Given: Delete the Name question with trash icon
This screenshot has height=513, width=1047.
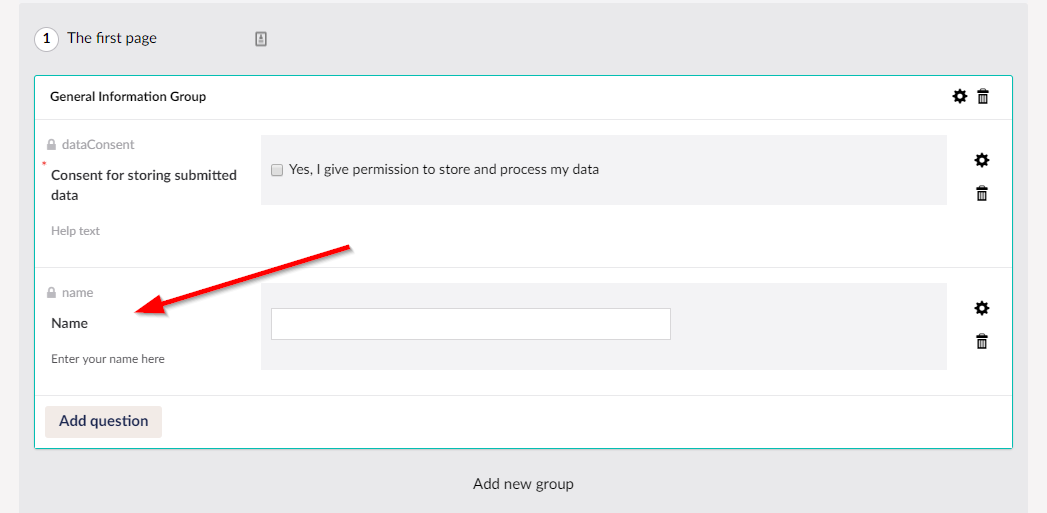Looking at the screenshot, I should [982, 341].
